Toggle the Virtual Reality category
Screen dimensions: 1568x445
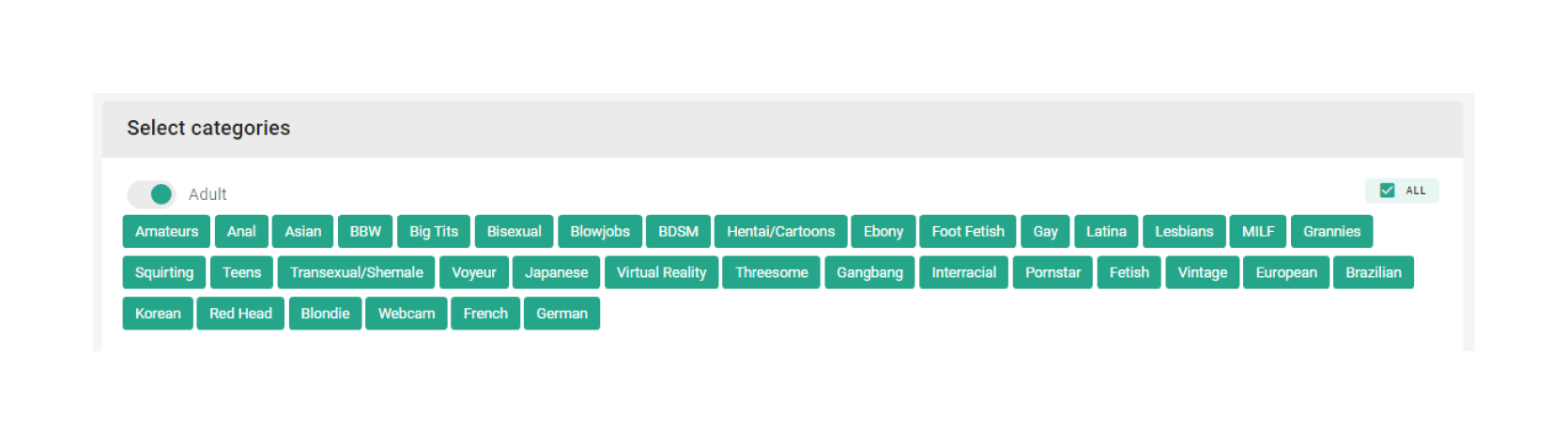pos(661,273)
